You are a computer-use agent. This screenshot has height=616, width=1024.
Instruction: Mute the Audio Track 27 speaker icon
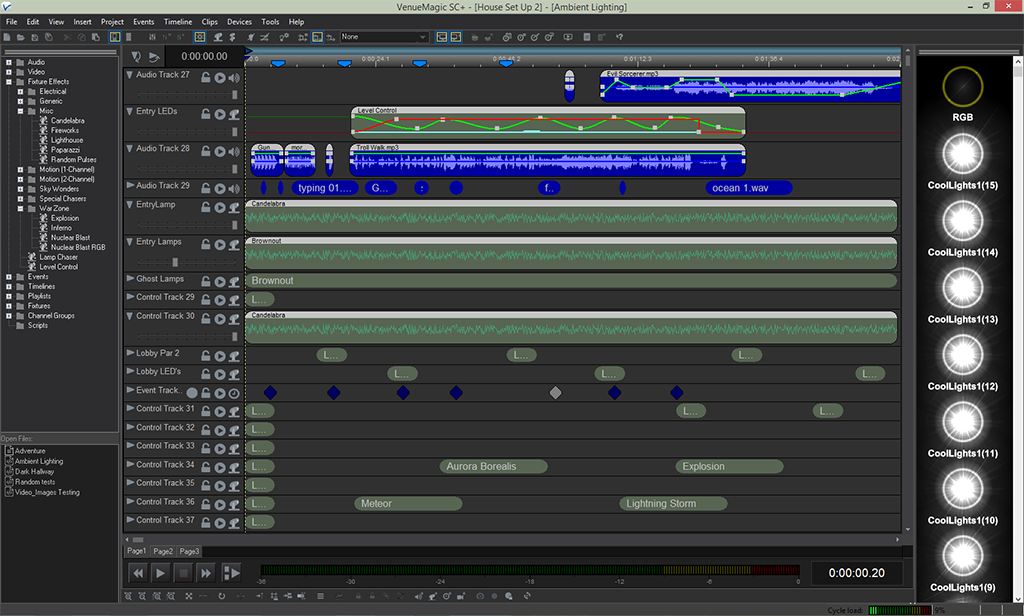coord(234,77)
